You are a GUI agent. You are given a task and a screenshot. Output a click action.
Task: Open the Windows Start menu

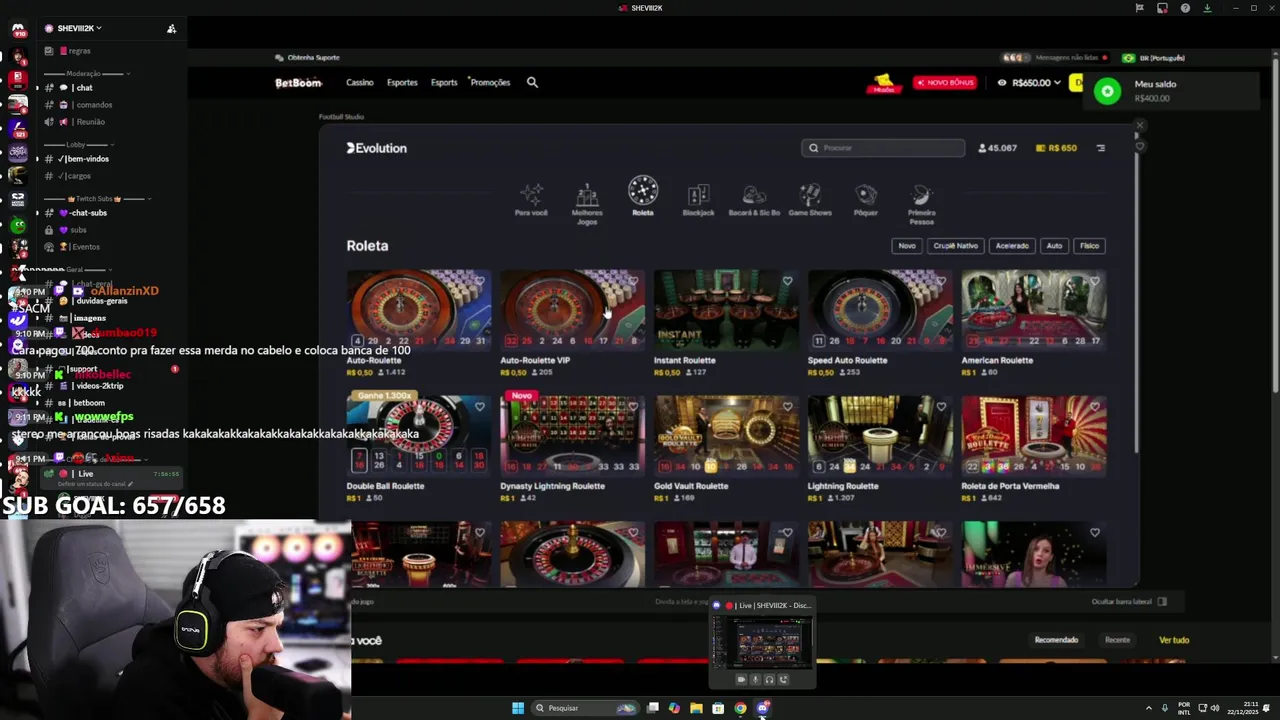518,708
